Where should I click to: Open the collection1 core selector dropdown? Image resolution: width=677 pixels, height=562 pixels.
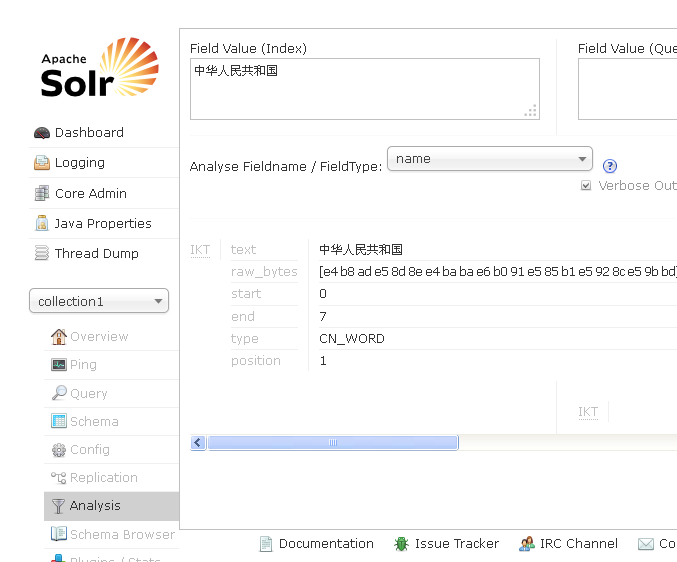tap(99, 301)
